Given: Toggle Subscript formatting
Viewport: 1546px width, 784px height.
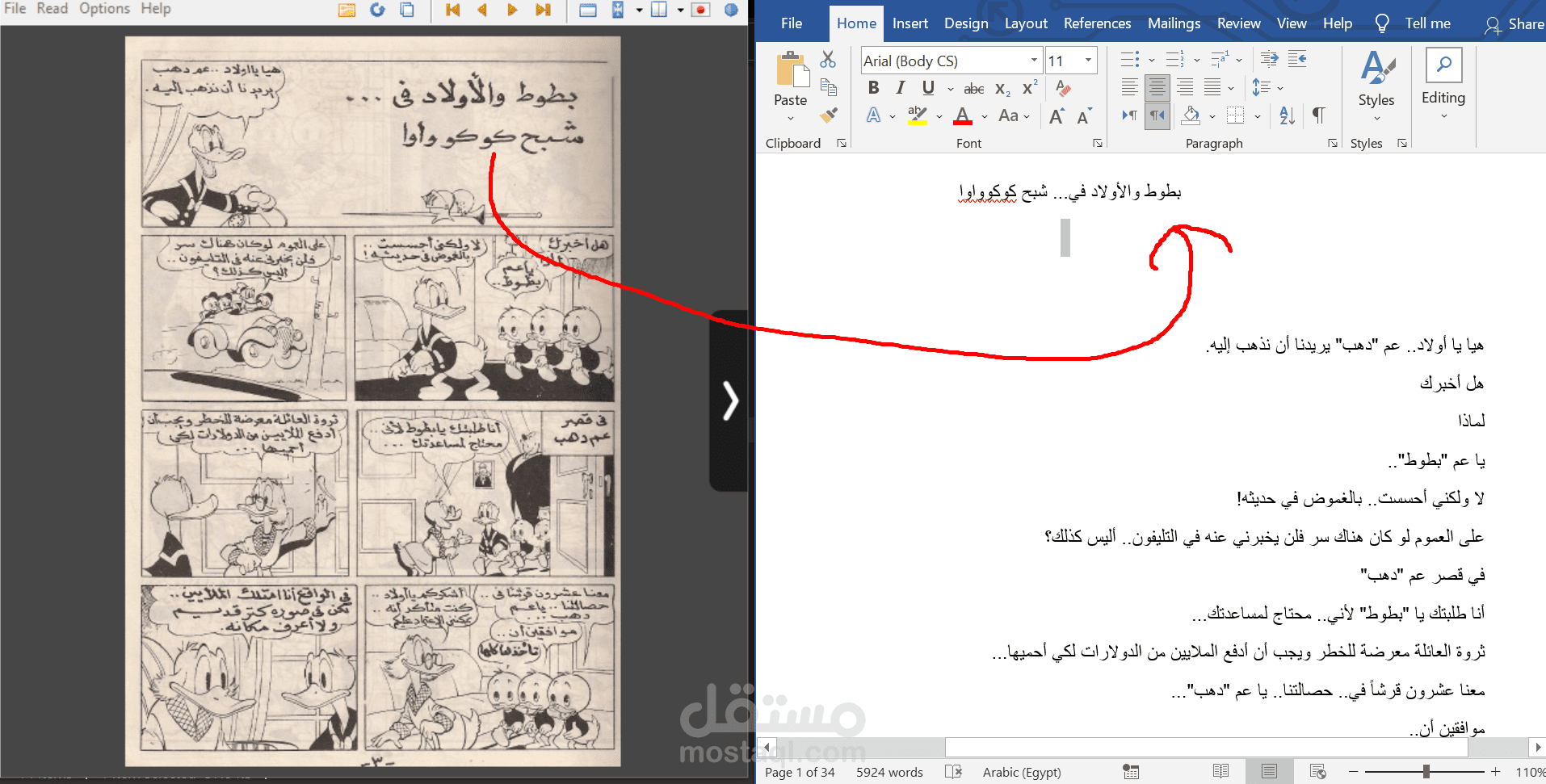Looking at the screenshot, I should [x=1002, y=88].
